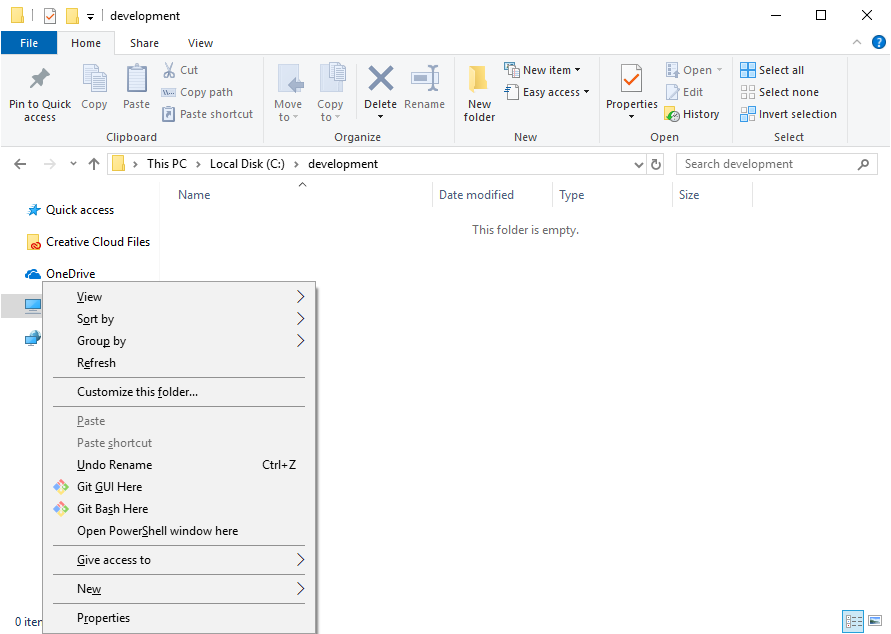Sort by the Type column header
Viewport: 891px width, 634px height.
pos(571,195)
